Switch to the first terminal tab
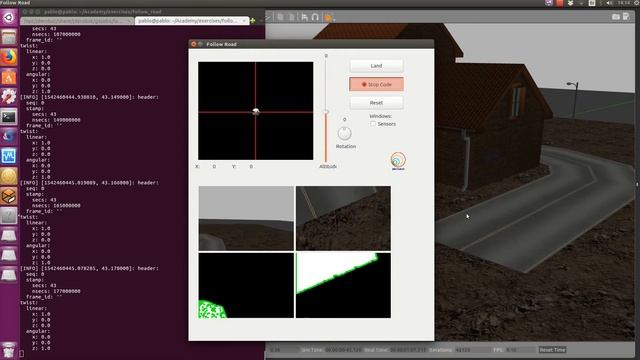The image size is (640, 360). 77,20
